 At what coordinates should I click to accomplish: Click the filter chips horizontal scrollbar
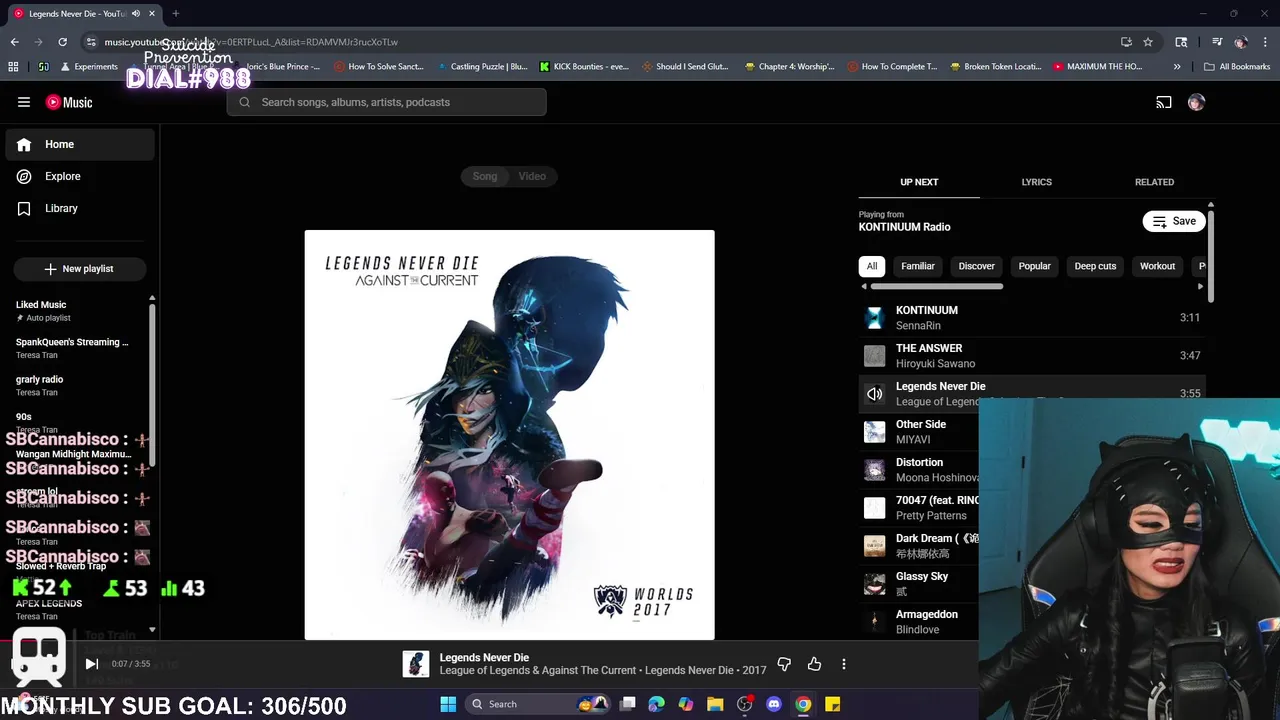(937, 287)
